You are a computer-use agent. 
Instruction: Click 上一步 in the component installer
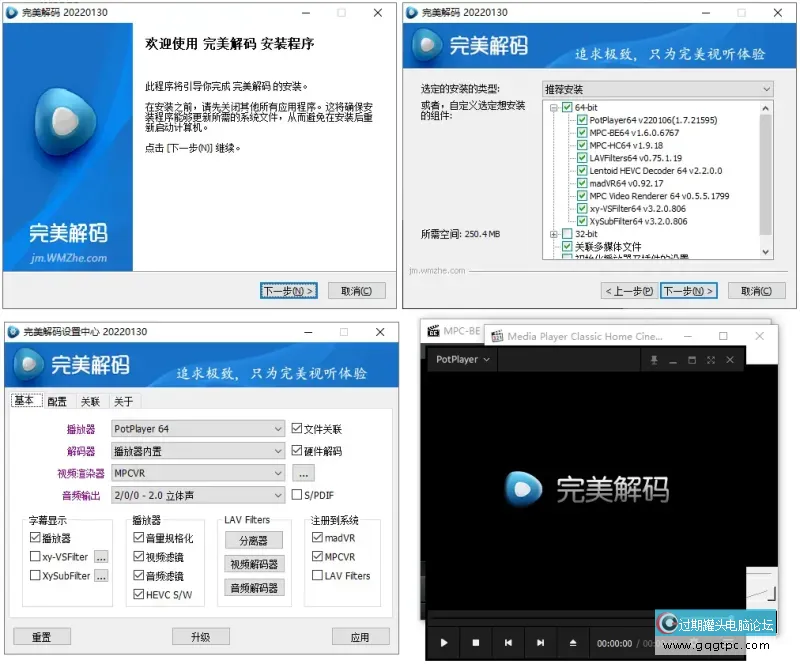coord(629,291)
